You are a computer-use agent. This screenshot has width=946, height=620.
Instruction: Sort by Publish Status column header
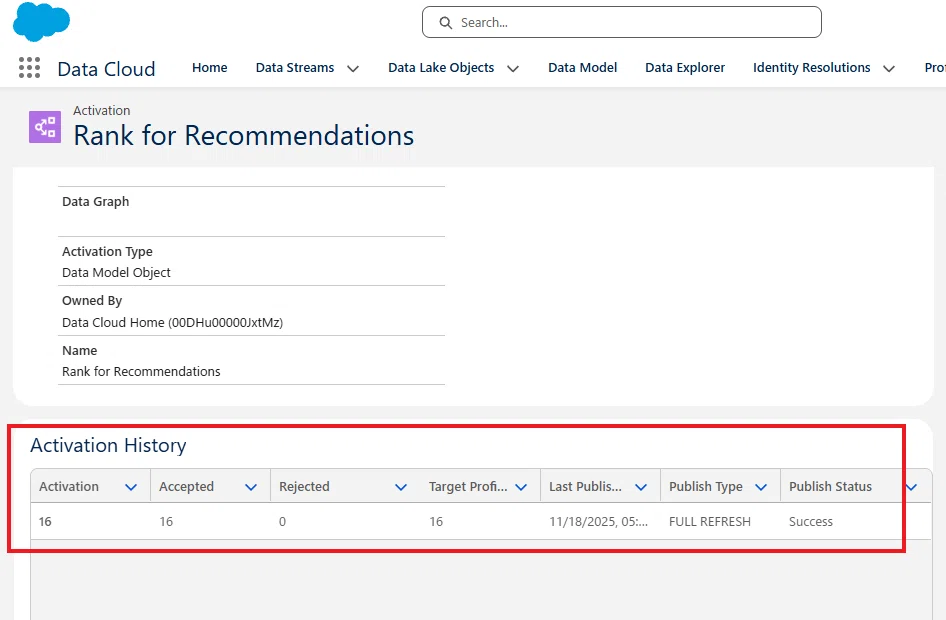[x=830, y=486]
